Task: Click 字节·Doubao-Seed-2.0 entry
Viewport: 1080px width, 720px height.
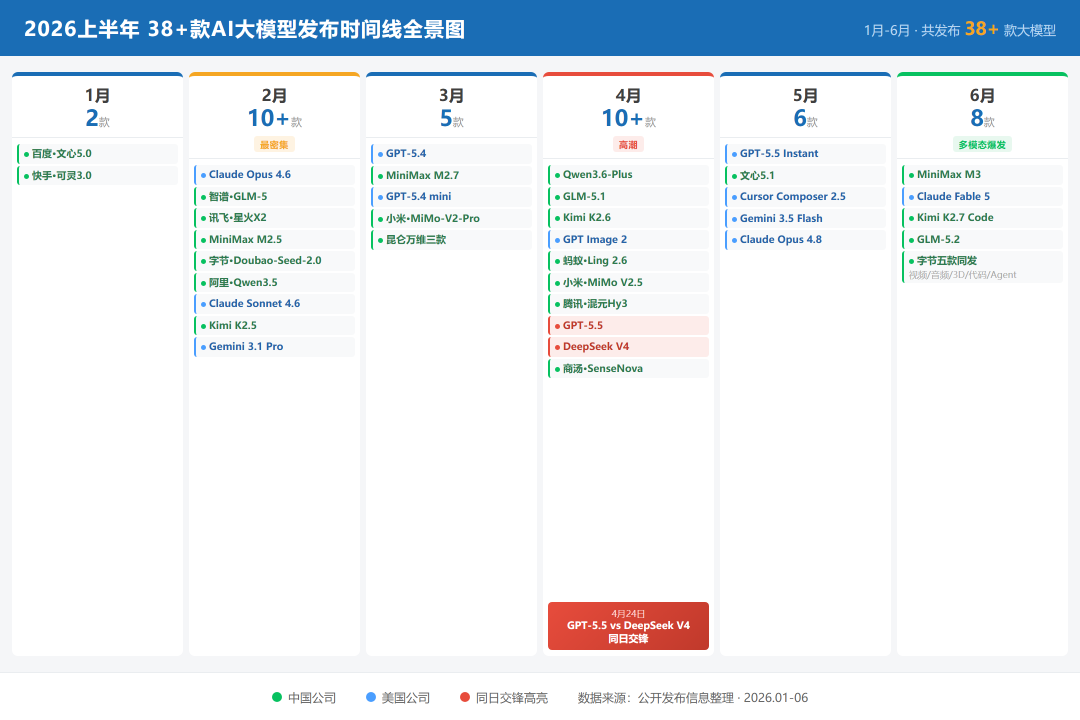Action: (x=274, y=260)
